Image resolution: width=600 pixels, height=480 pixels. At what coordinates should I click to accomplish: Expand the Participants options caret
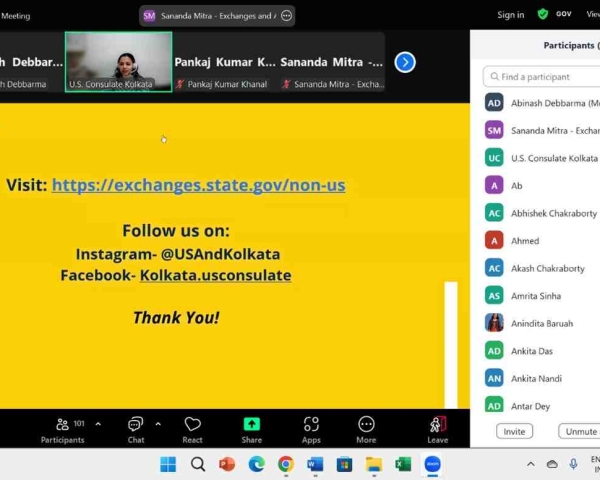[x=98, y=424]
